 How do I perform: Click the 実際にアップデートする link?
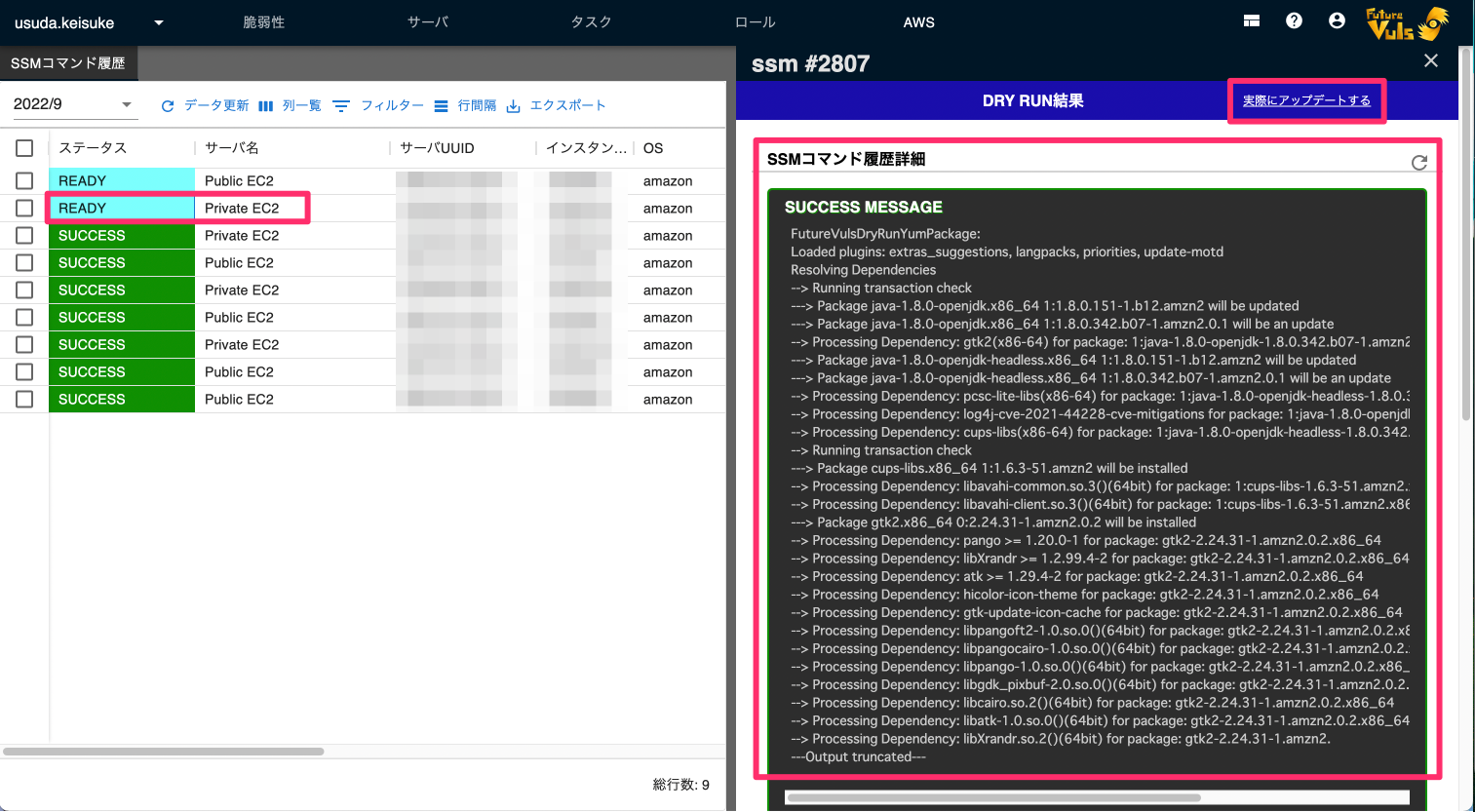(x=1306, y=100)
